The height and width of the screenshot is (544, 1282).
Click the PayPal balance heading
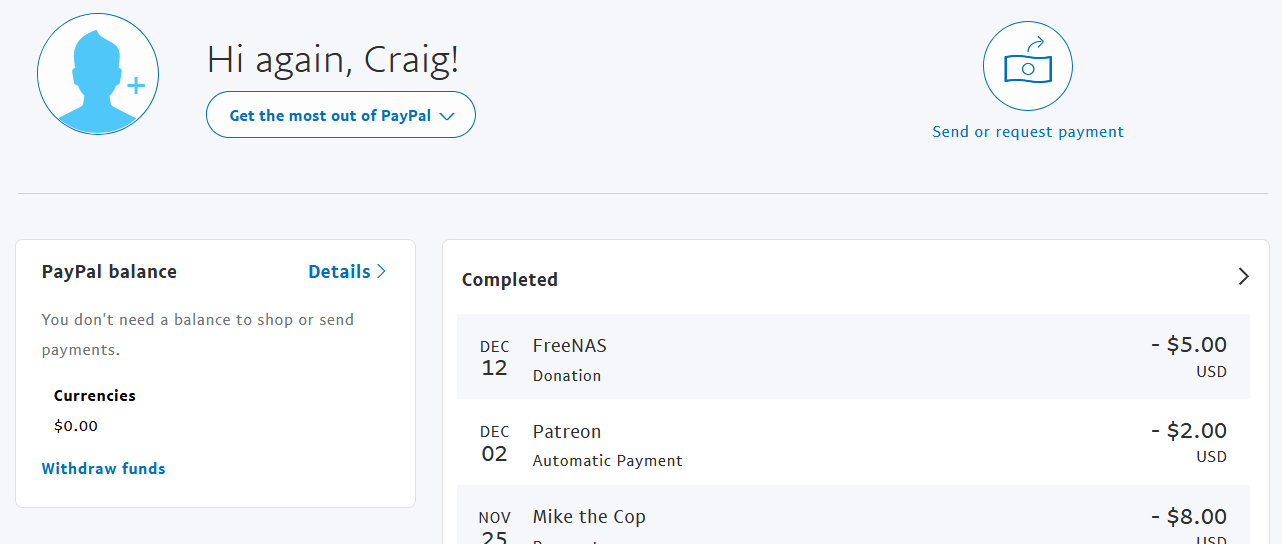tap(109, 272)
